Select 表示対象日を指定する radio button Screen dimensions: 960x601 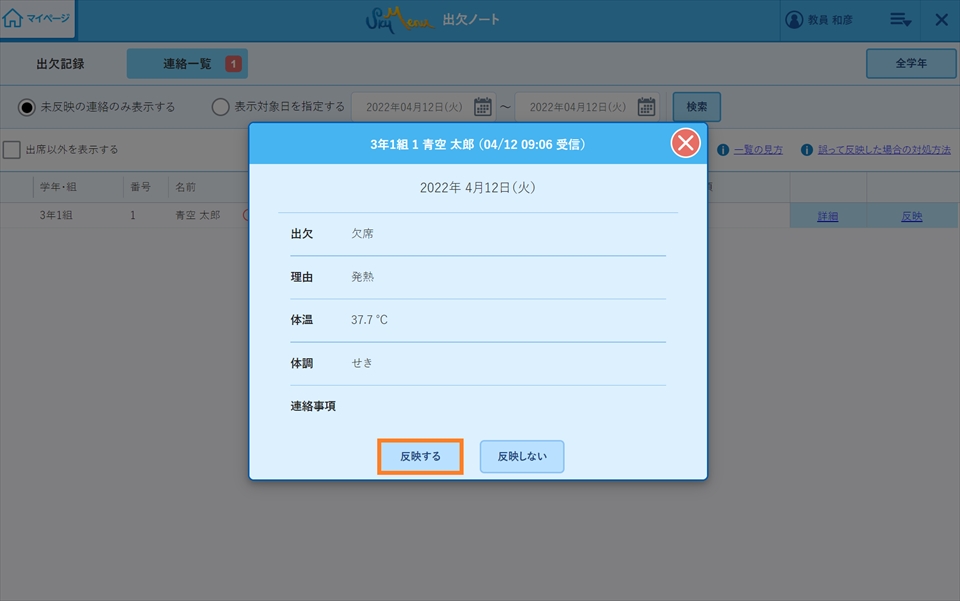coord(220,107)
